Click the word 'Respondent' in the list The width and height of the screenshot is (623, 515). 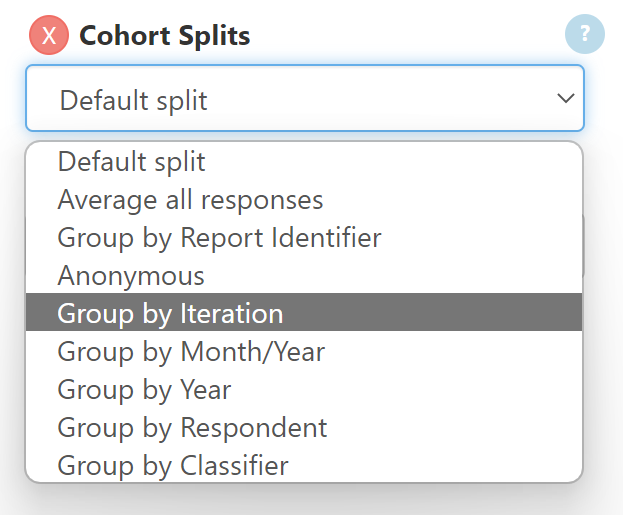[x=254, y=428]
